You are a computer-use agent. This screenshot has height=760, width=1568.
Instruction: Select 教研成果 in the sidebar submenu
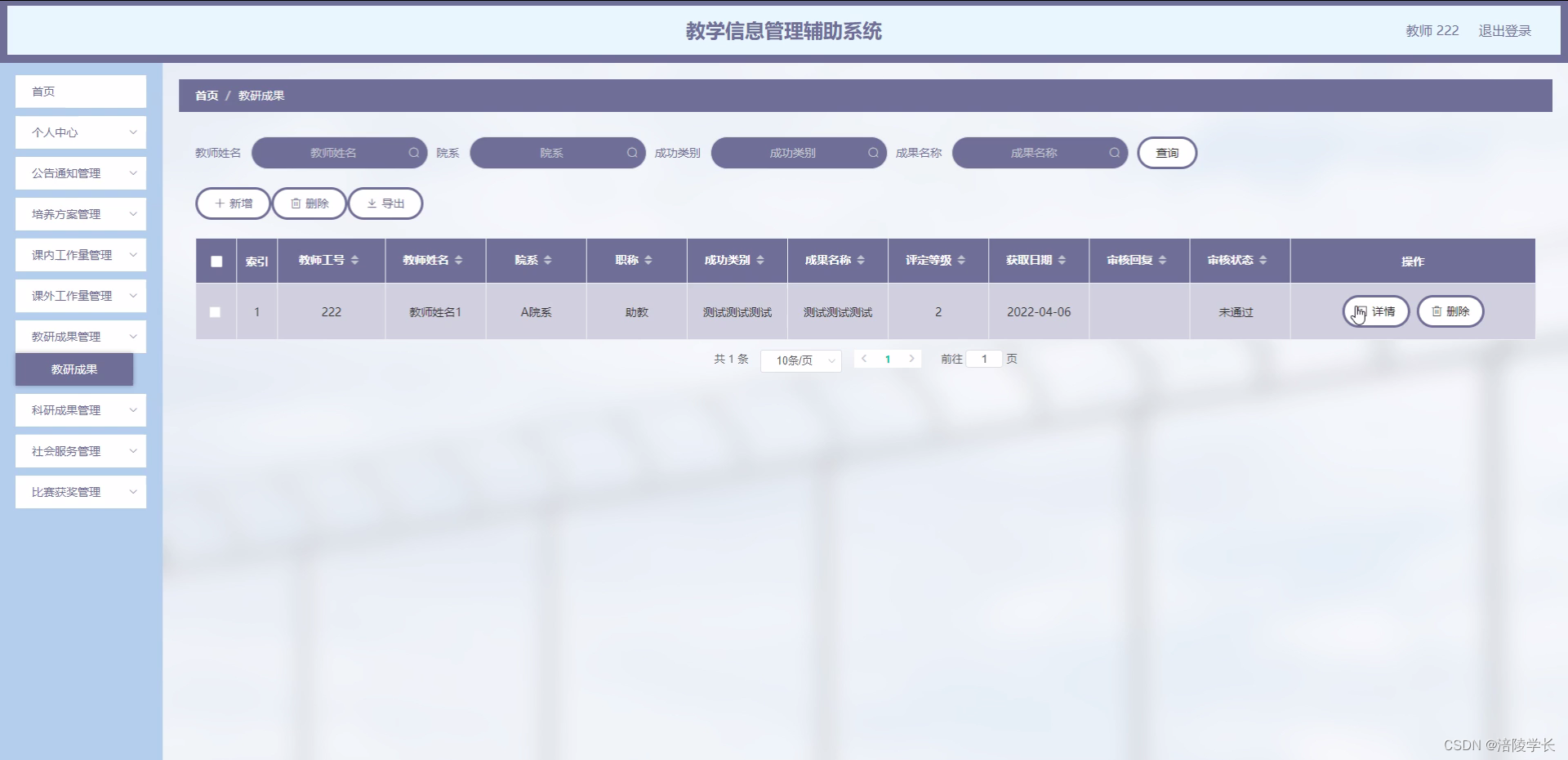coord(73,369)
